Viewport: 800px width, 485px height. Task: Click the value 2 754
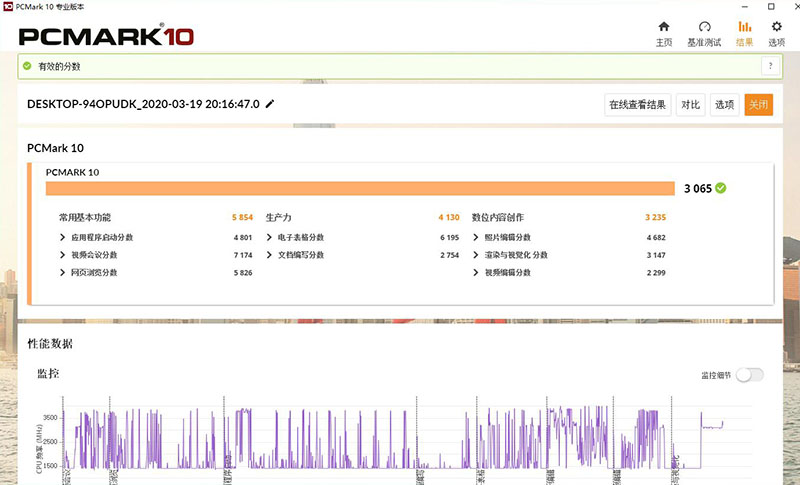pos(449,254)
